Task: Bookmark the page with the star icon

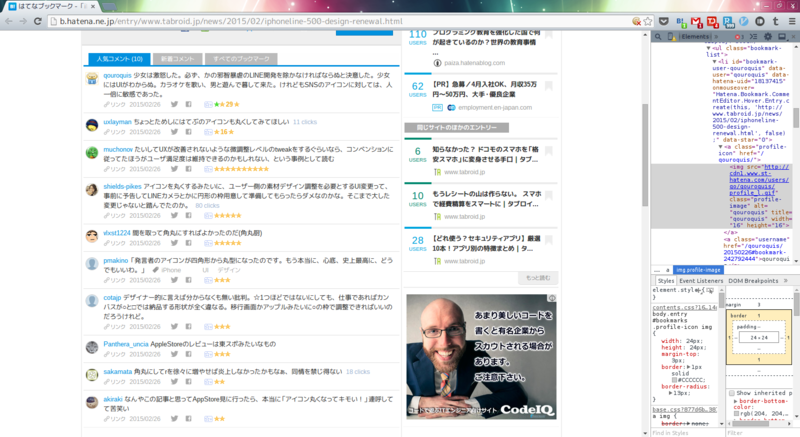Action: [648, 21]
